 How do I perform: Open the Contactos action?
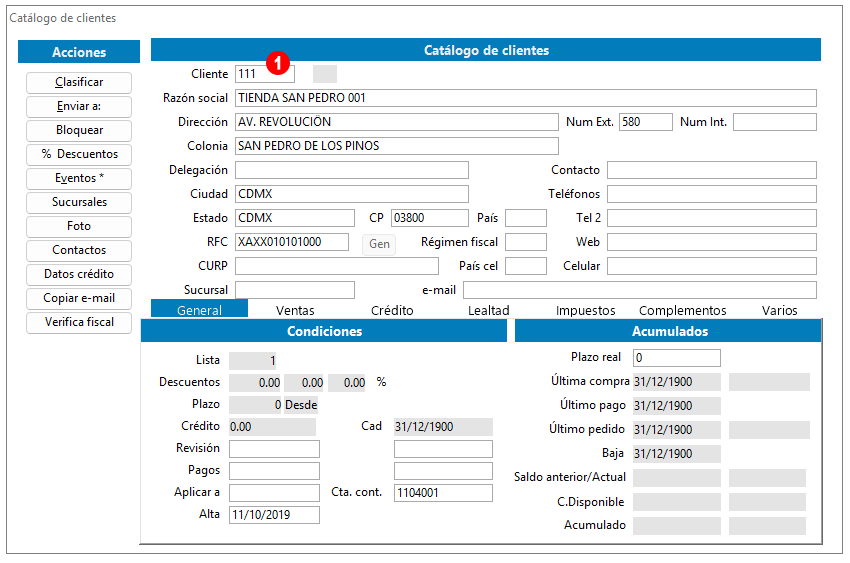tap(79, 250)
